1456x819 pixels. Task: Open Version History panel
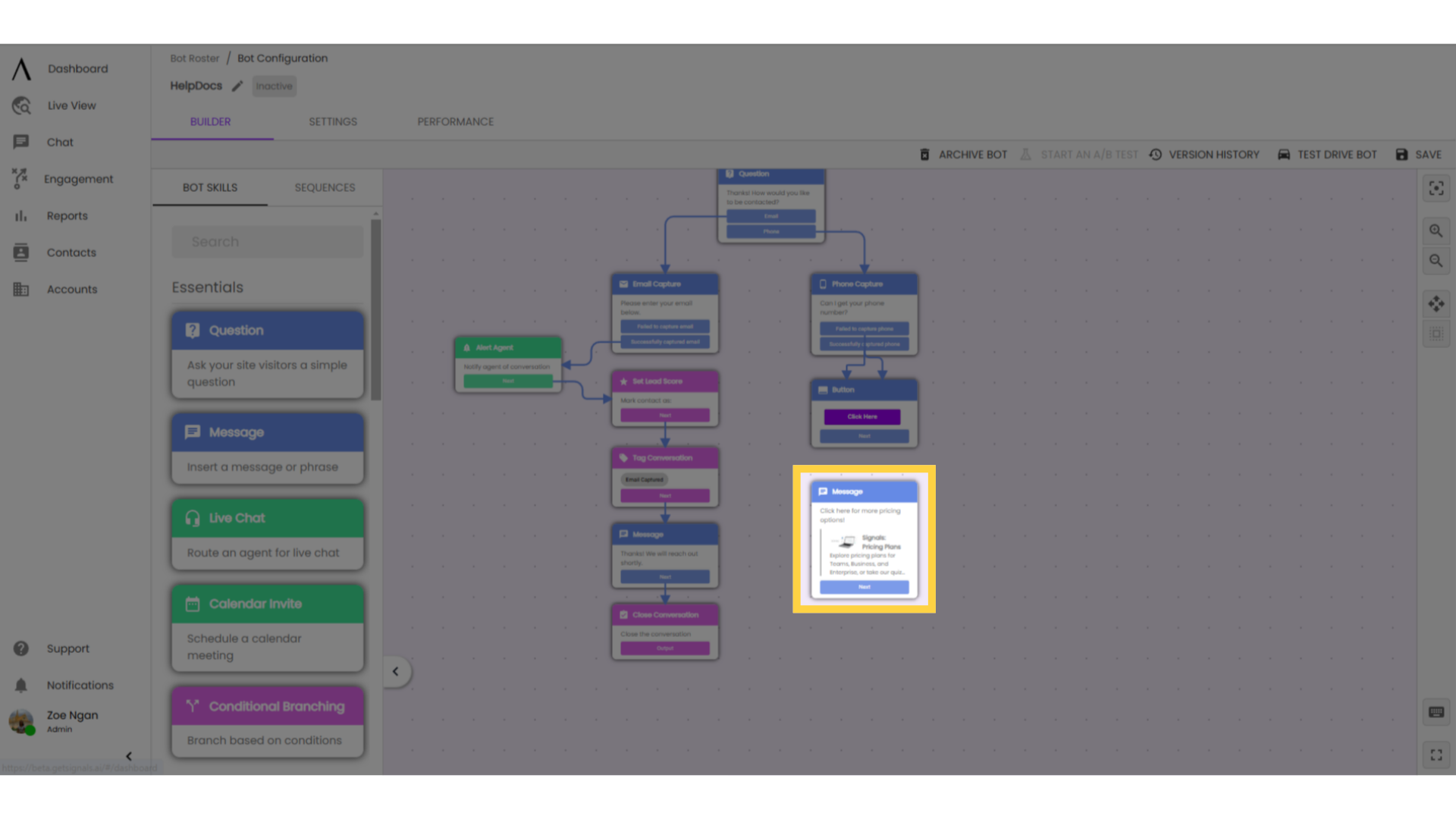(1205, 154)
